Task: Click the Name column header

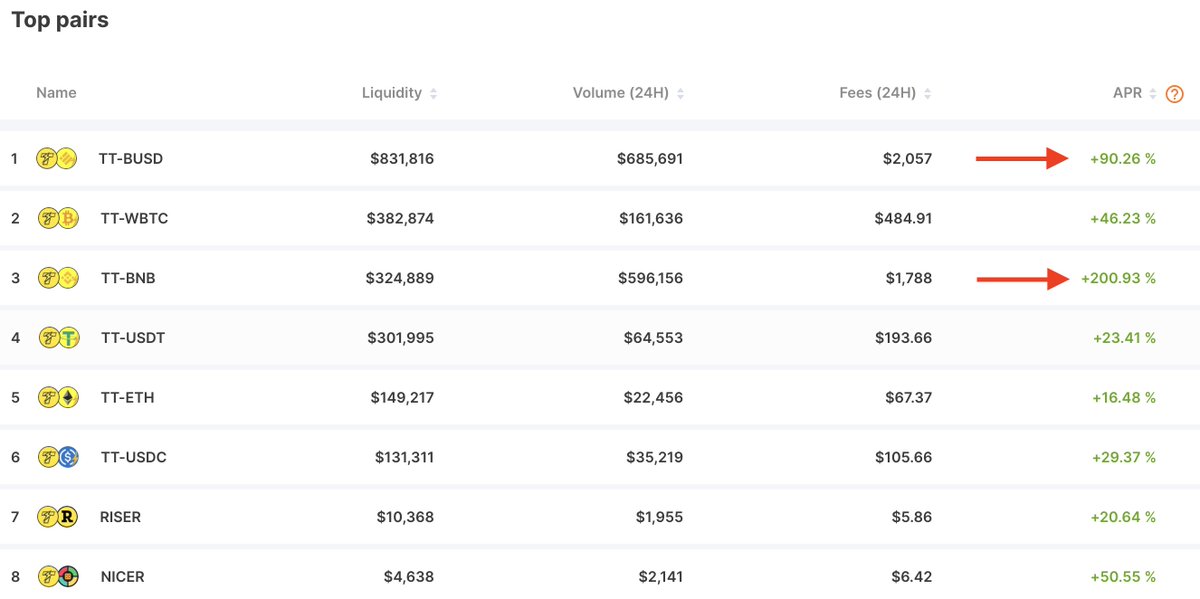Action: (x=56, y=93)
